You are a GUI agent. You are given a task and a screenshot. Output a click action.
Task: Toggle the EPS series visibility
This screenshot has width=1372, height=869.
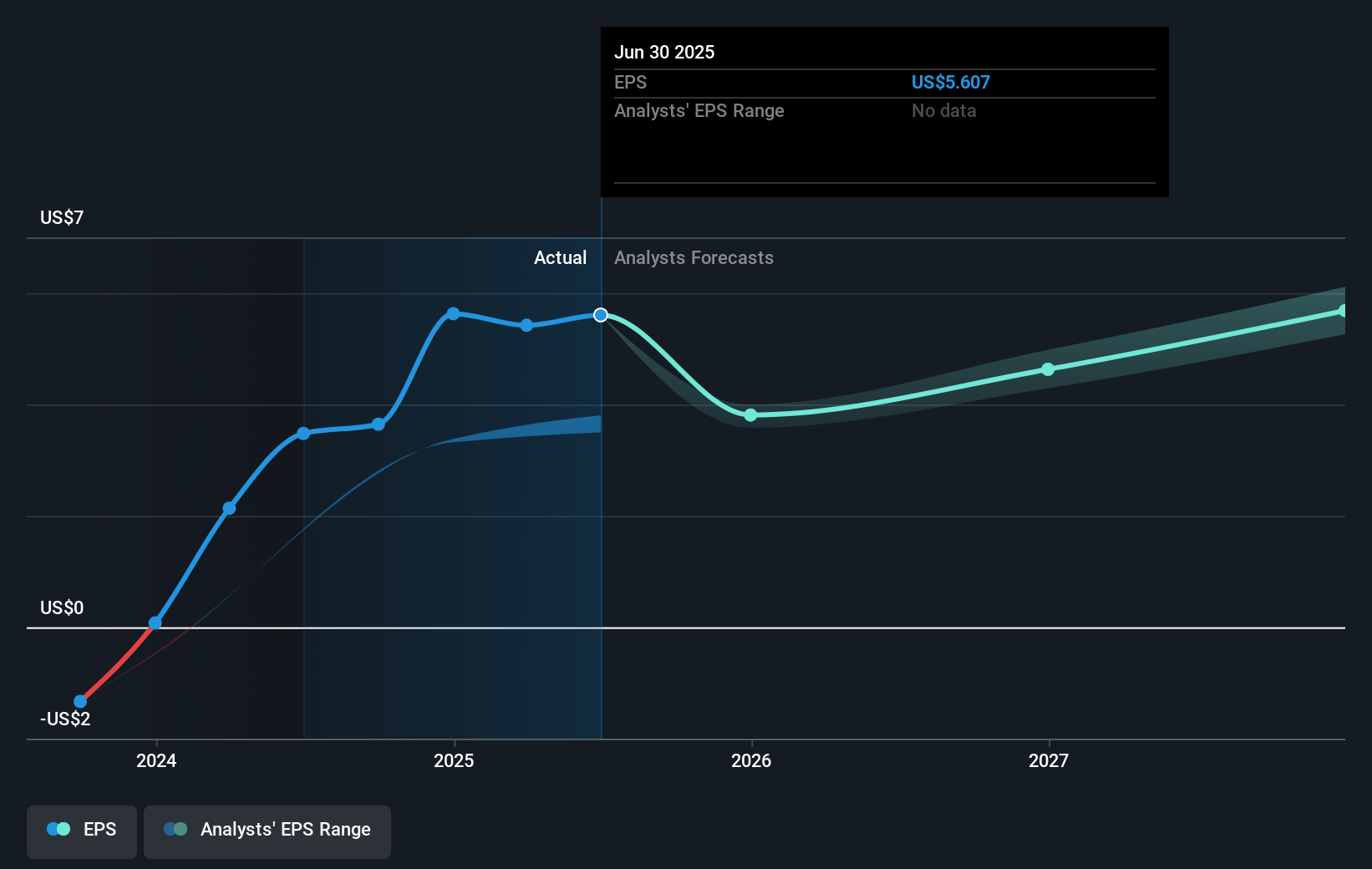(81, 831)
